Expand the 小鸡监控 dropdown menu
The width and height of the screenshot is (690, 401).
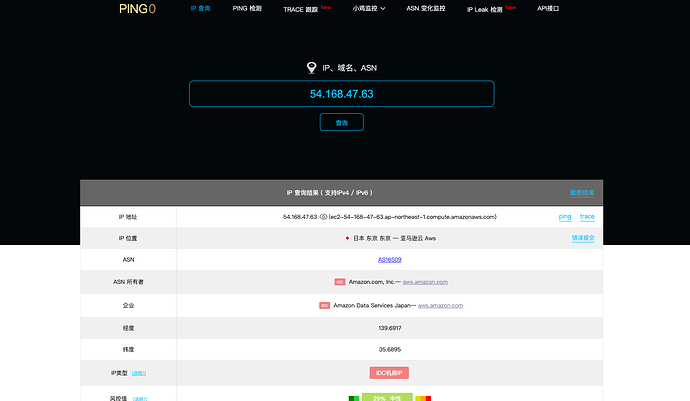coord(369,8)
